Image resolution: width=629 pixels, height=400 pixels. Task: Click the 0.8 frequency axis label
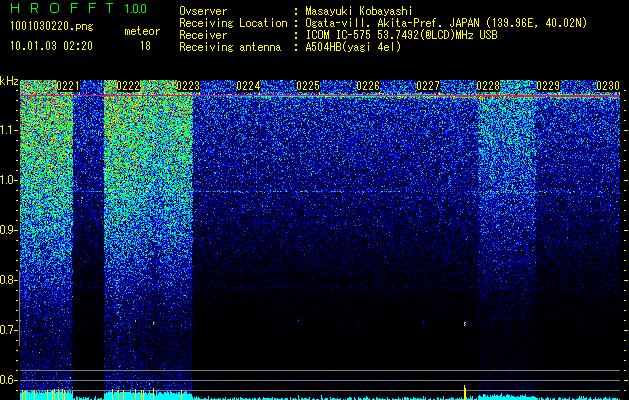point(9,280)
